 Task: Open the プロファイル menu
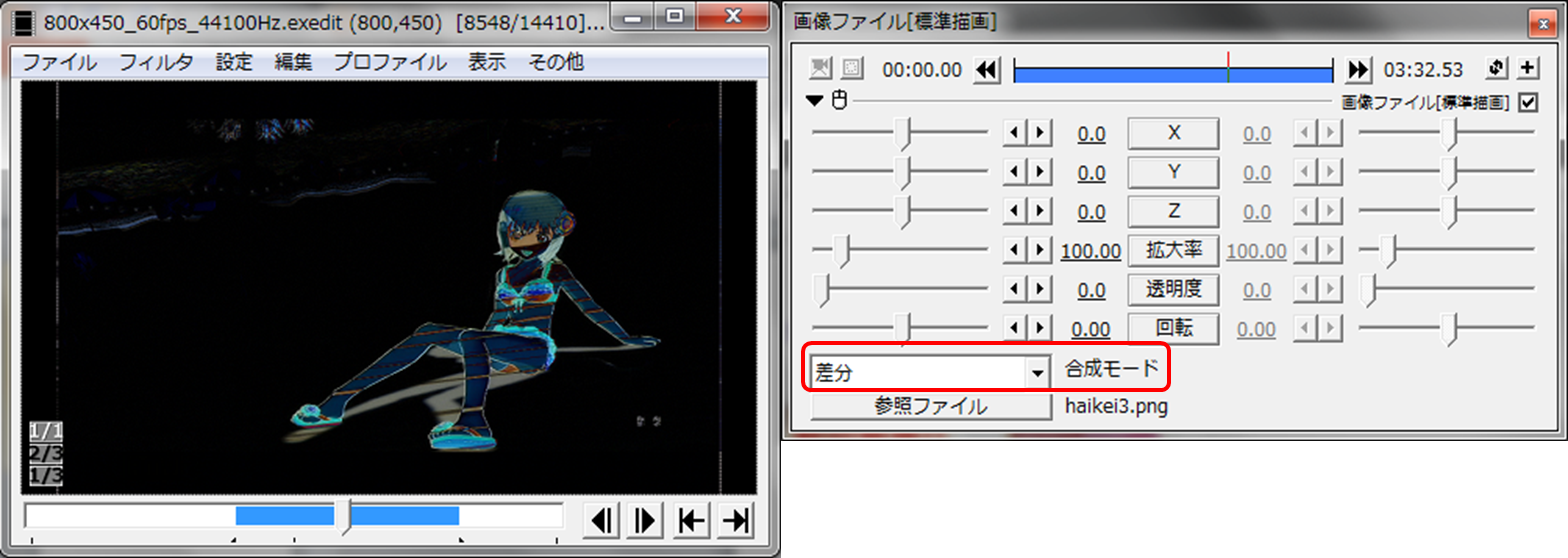coord(390,62)
